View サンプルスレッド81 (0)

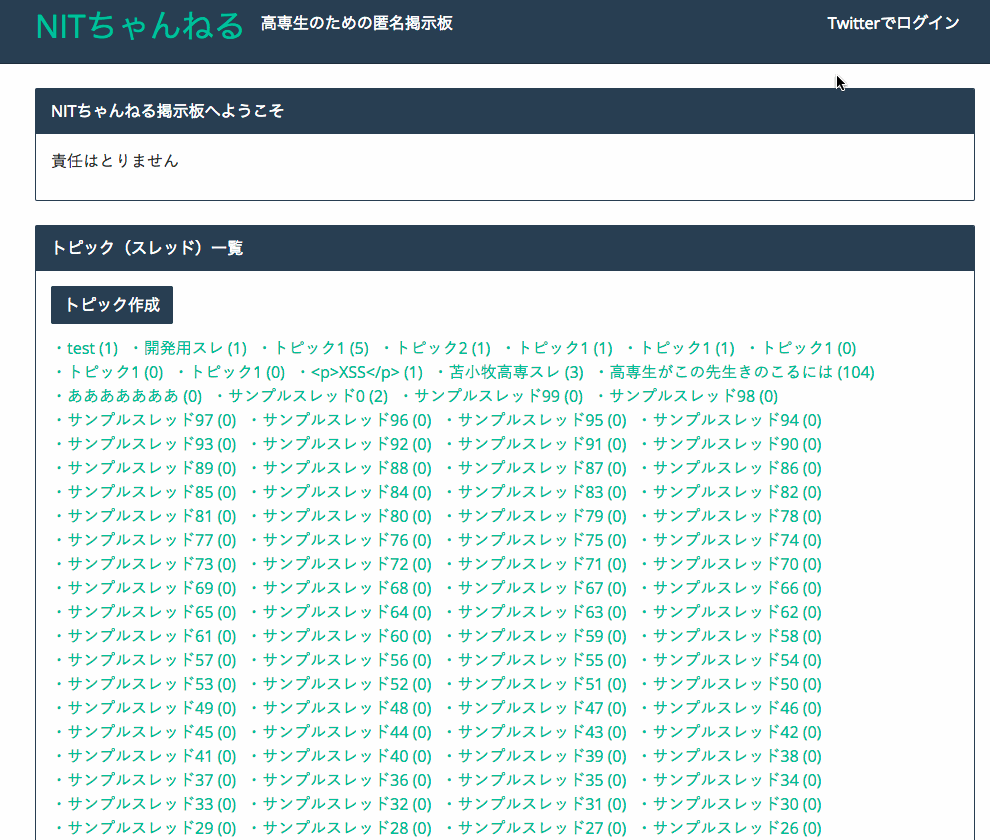(x=152, y=516)
